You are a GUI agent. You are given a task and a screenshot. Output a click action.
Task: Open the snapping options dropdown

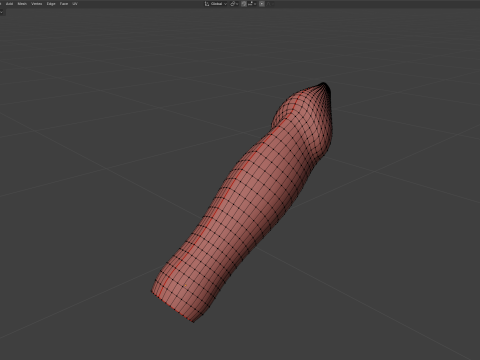[x=252, y=4]
